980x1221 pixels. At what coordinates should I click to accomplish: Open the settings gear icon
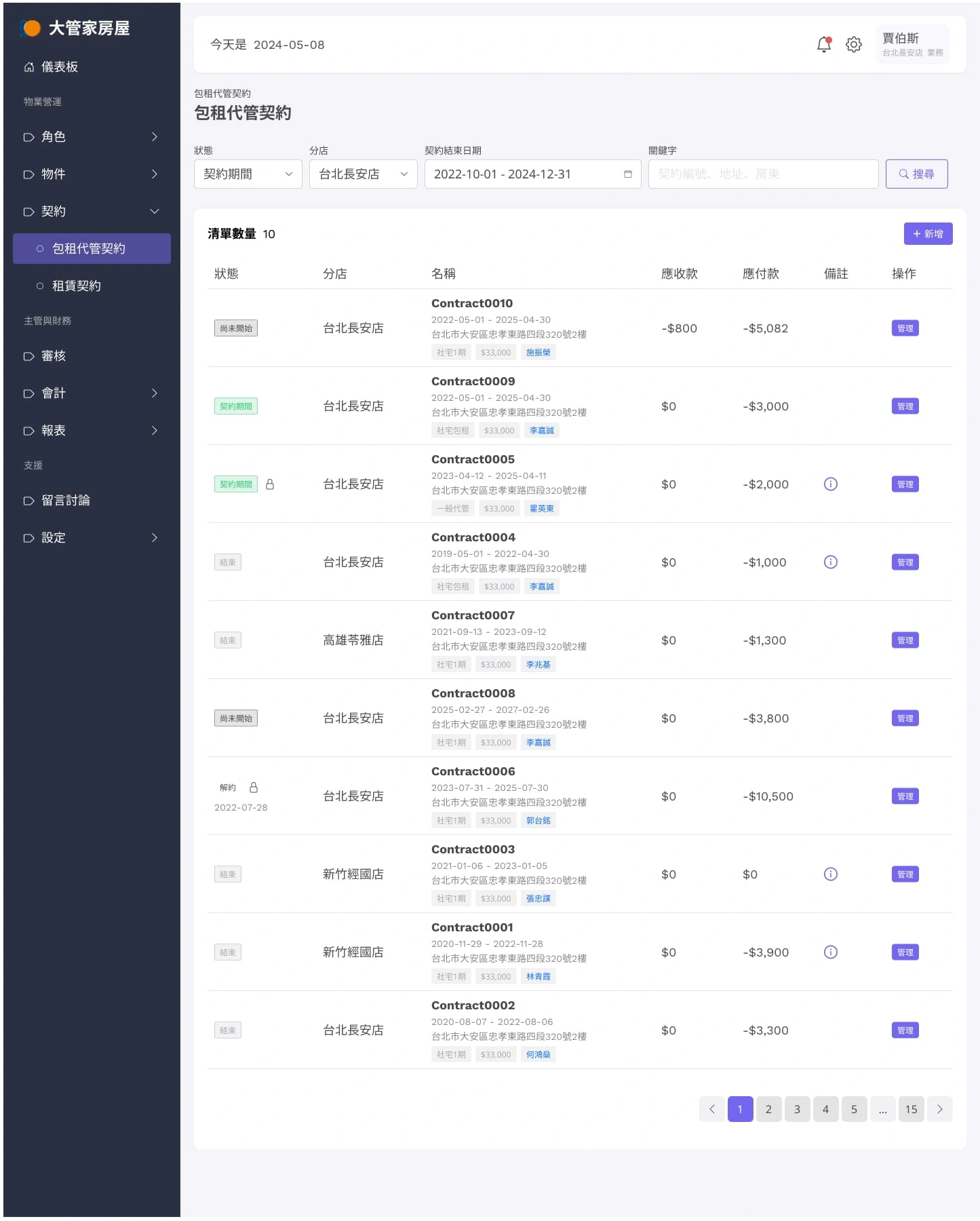click(x=853, y=45)
